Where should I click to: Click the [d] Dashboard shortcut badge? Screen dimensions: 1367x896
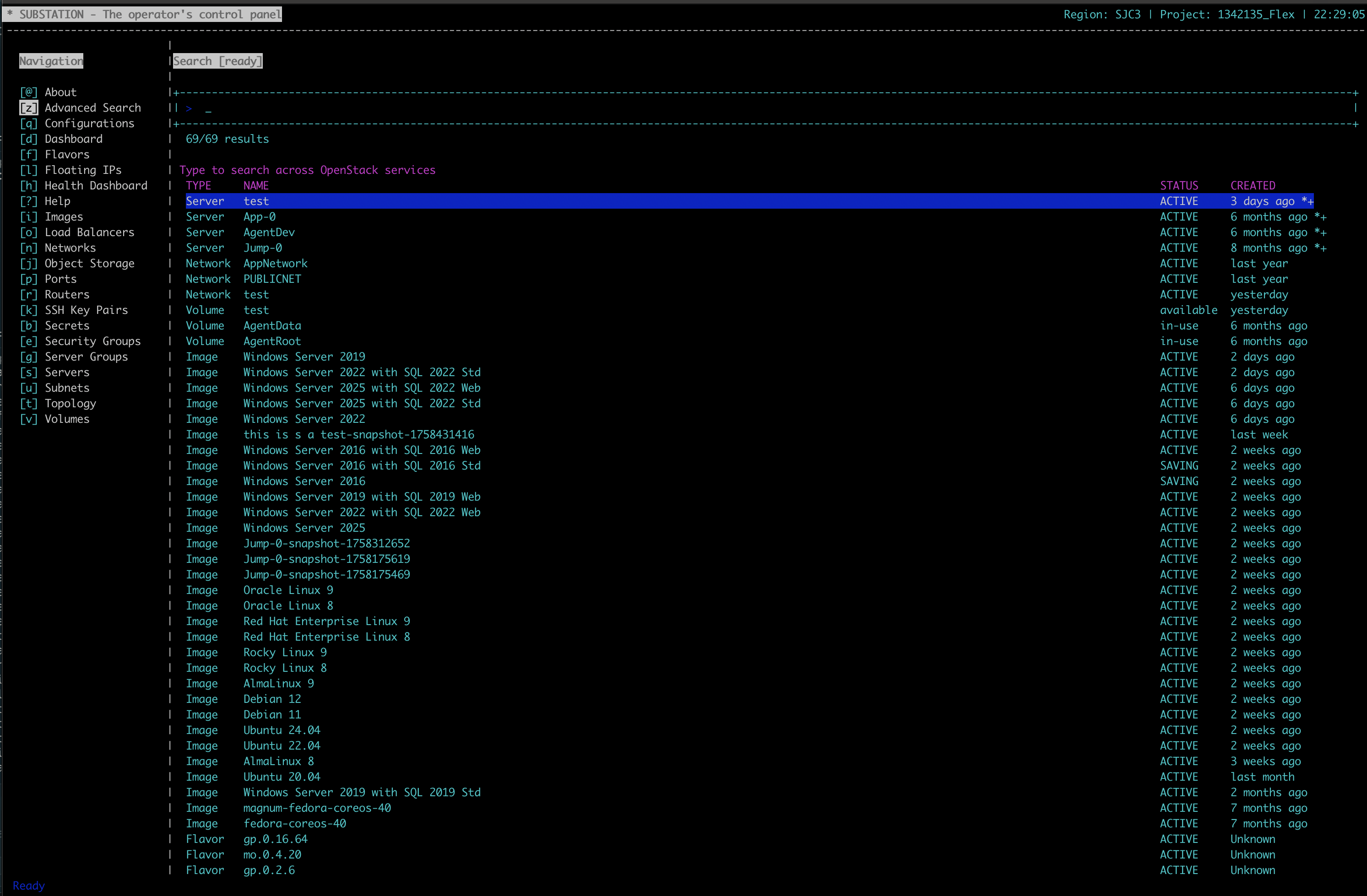[x=29, y=139]
